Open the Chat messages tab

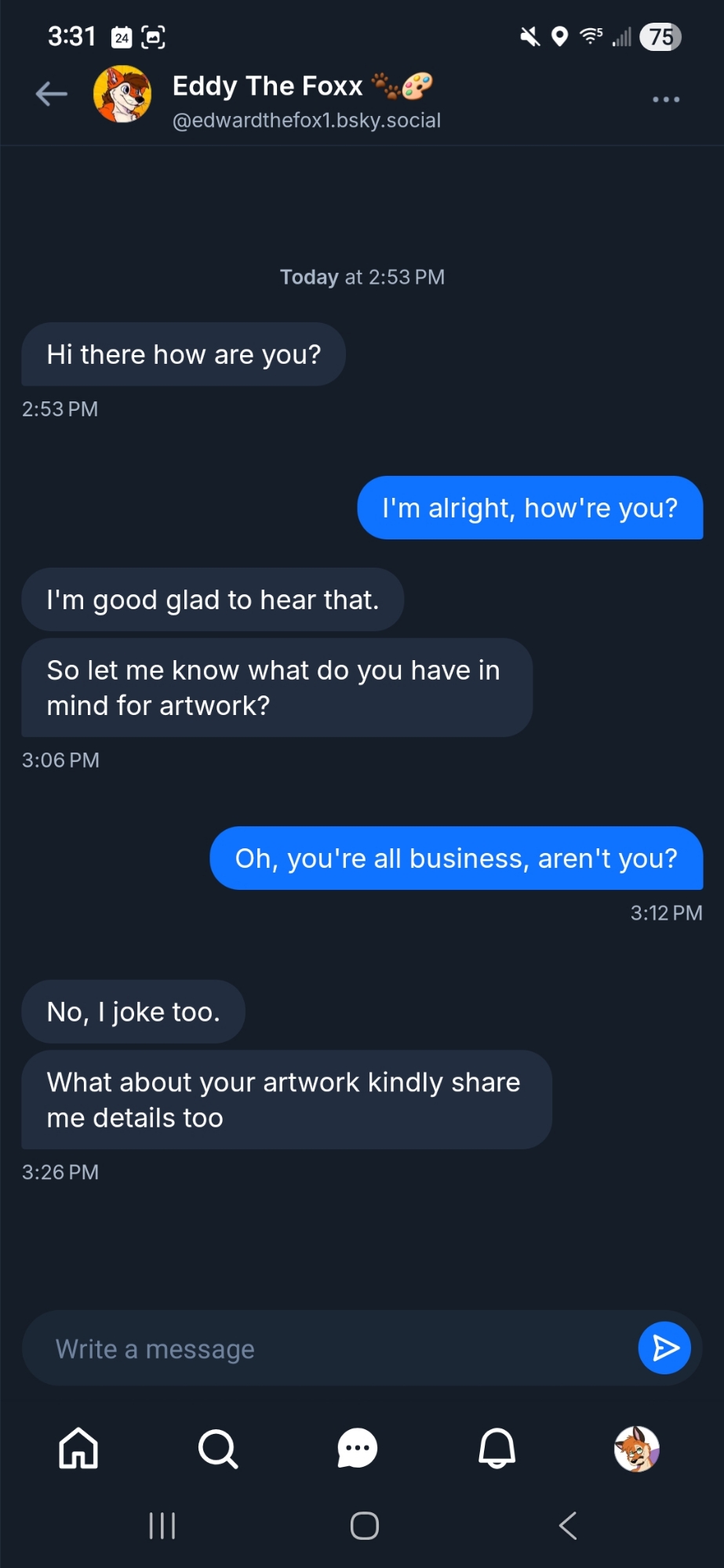(358, 1448)
